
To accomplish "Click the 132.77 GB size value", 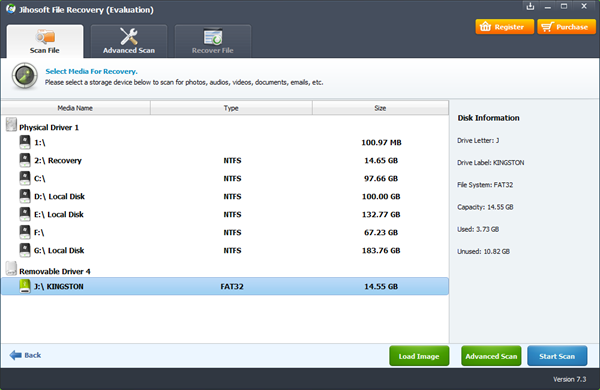I will (x=381, y=214).
